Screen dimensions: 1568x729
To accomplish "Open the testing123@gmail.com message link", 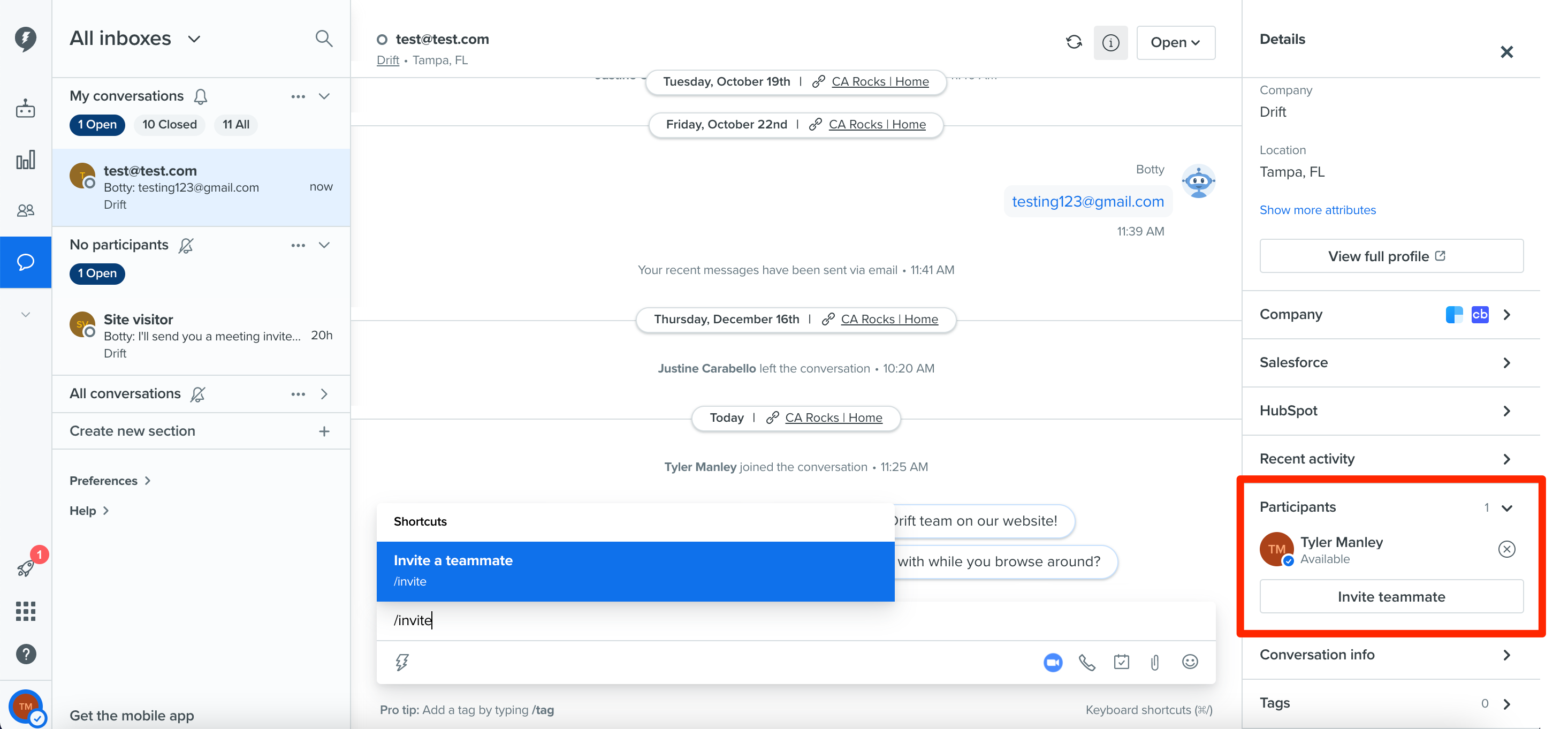I will [x=1088, y=202].
